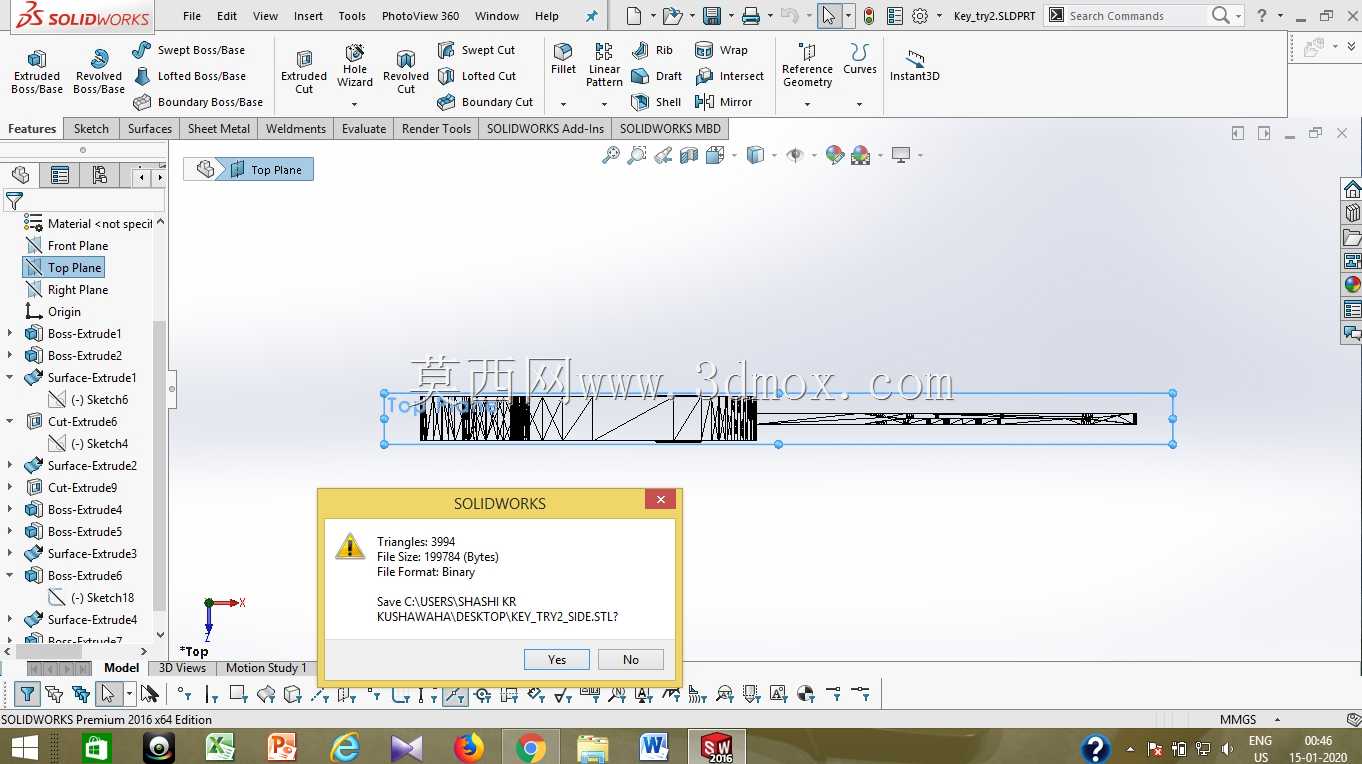Image resolution: width=1362 pixels, height=764 pixels.
Task: Switch to the Motion Study 1 tab
Action: click(266, 668)
